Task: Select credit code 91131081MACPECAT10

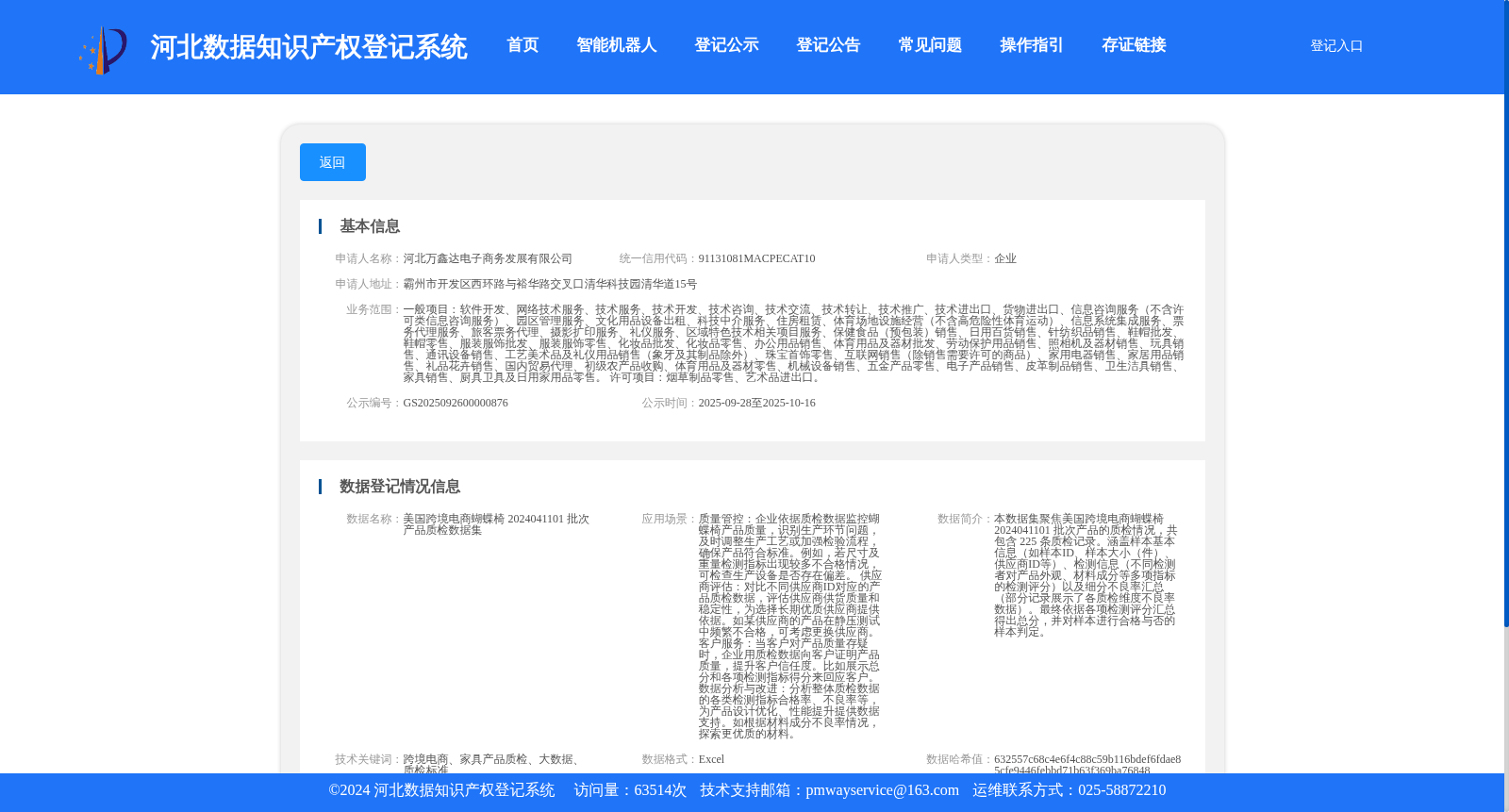Action: click(x=756, y=258)
